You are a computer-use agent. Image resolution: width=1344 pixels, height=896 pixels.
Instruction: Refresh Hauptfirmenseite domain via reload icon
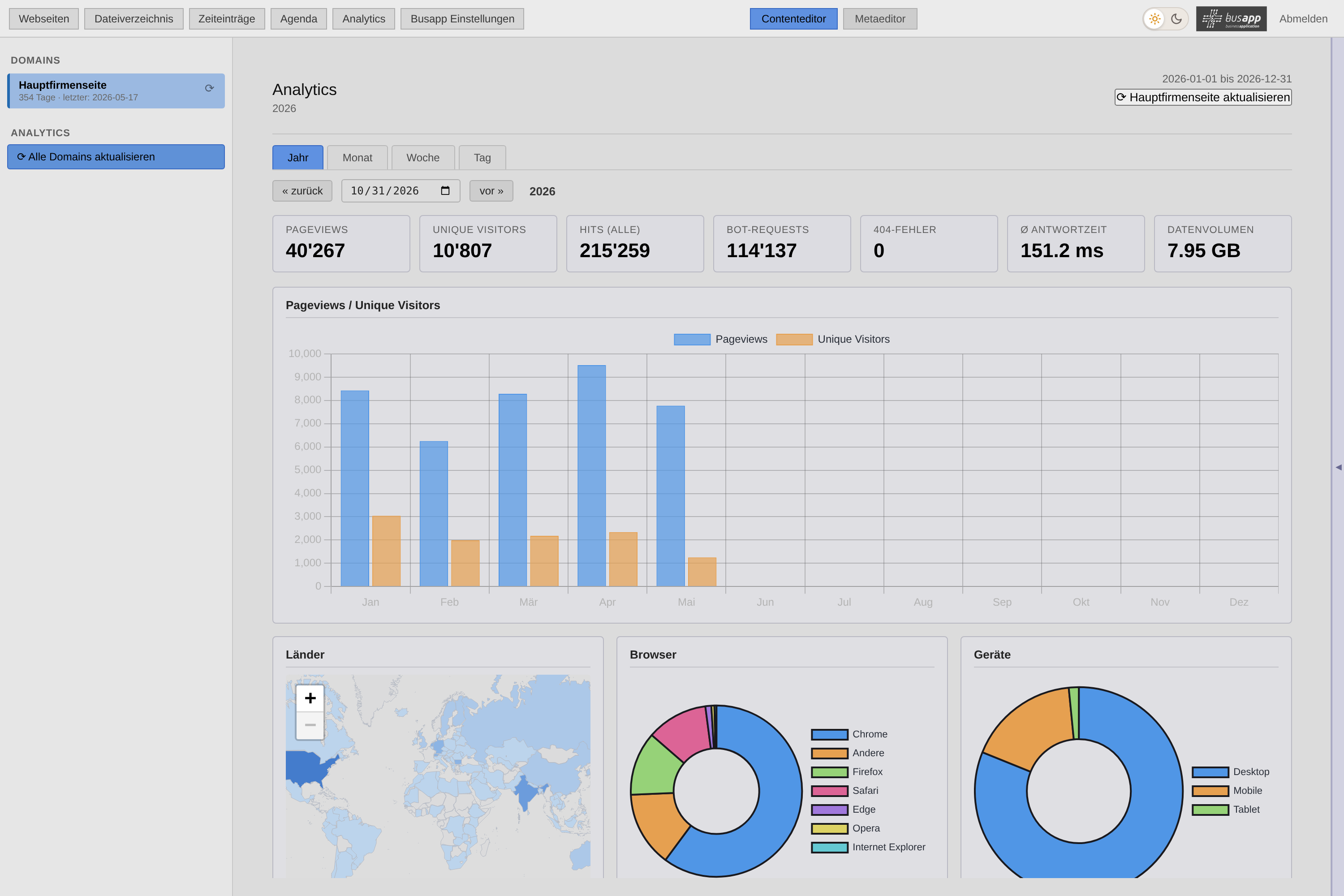[x=209, y=88]
